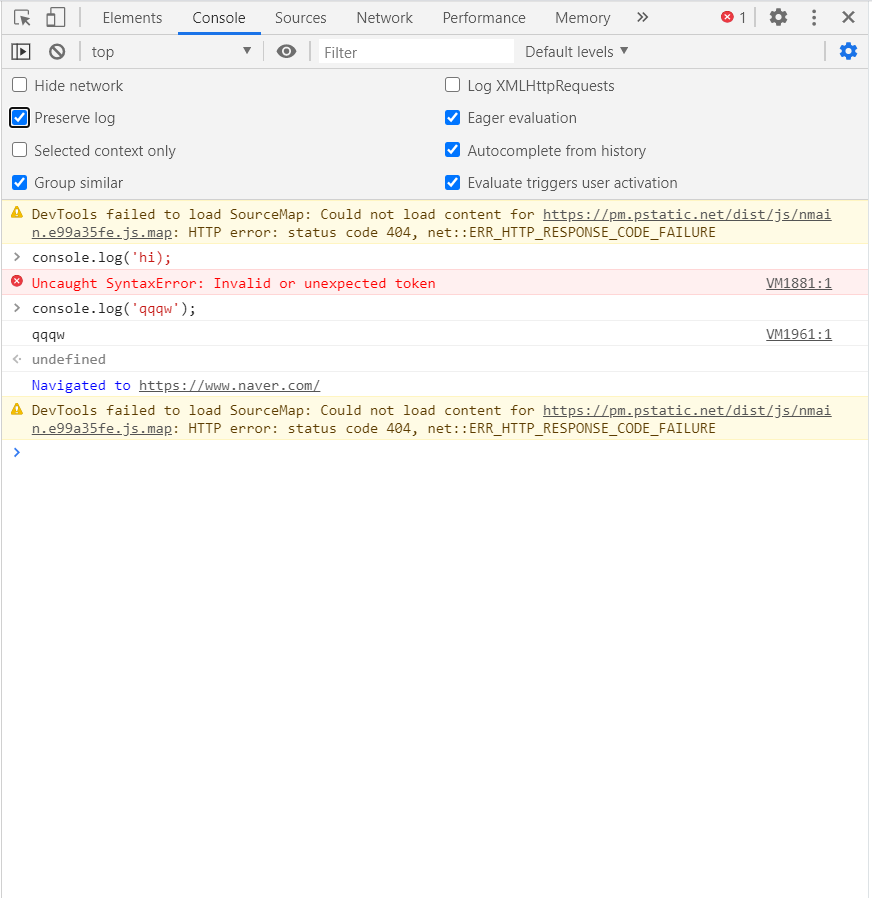The width and height of the screenshot is (872, 898).
Task: Switch to the Sources tab
Action: (300, 17)
